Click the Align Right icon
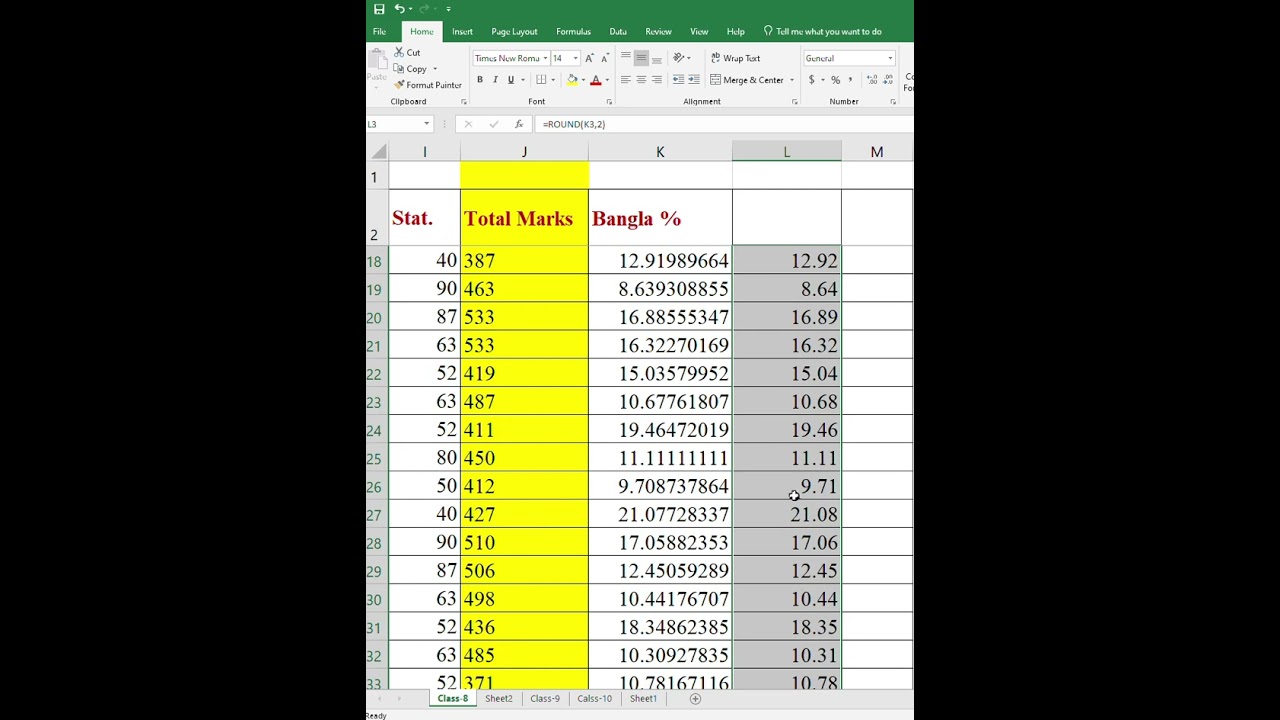 [657, 80]
